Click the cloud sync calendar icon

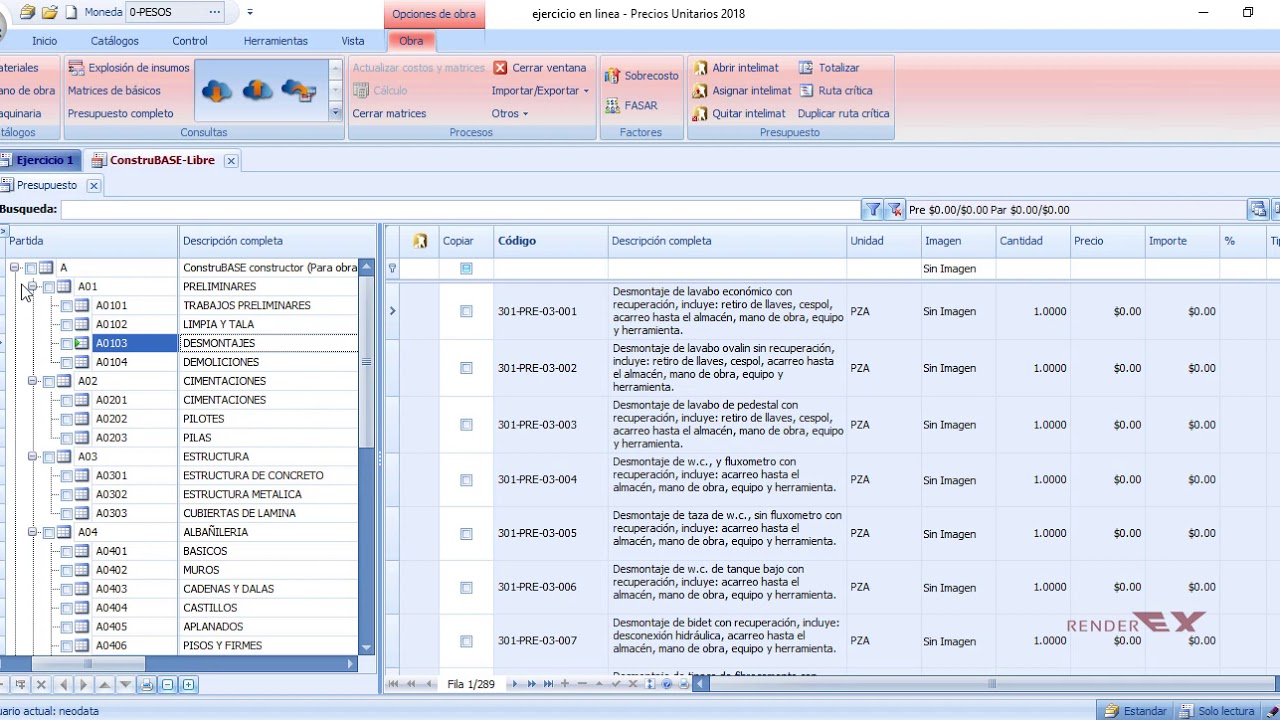(x=298, y=91)
